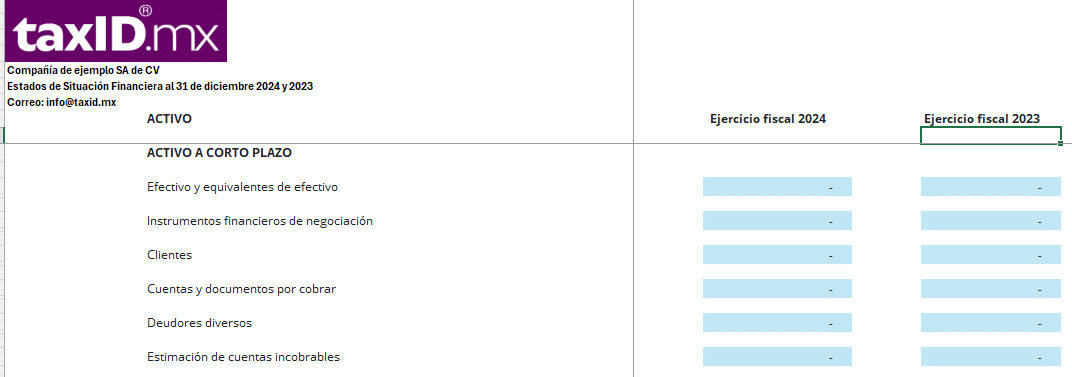Click the taxID.mx logo image
This screenshot has height=377, width=1072.
point(116,31)
